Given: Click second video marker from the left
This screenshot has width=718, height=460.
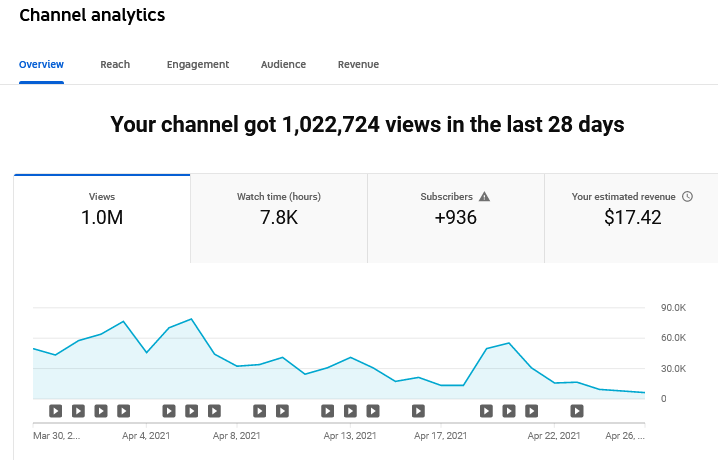Looking at the screenshot, I should coord(78,410).
